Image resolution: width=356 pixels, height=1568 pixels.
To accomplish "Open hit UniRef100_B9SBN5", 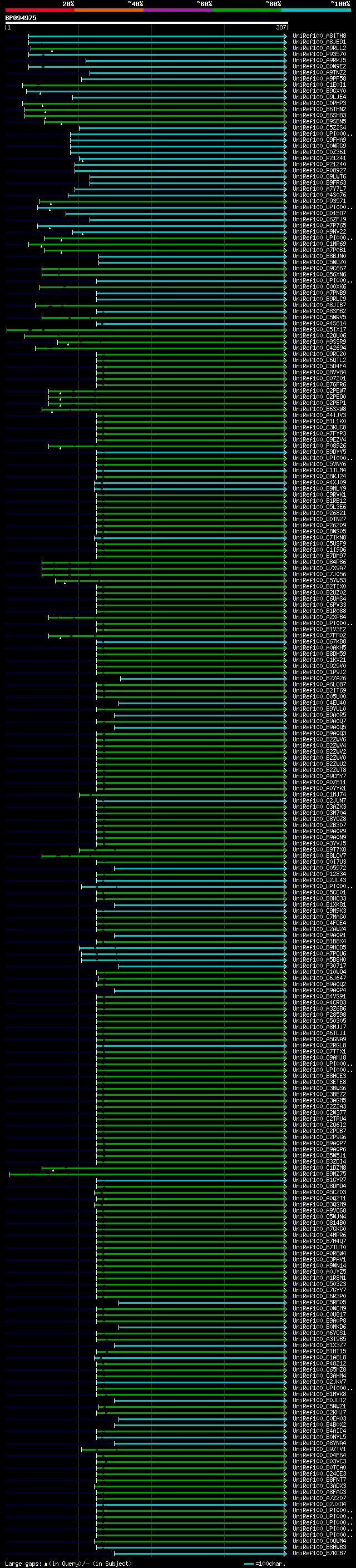I will [x=319, y=121].
